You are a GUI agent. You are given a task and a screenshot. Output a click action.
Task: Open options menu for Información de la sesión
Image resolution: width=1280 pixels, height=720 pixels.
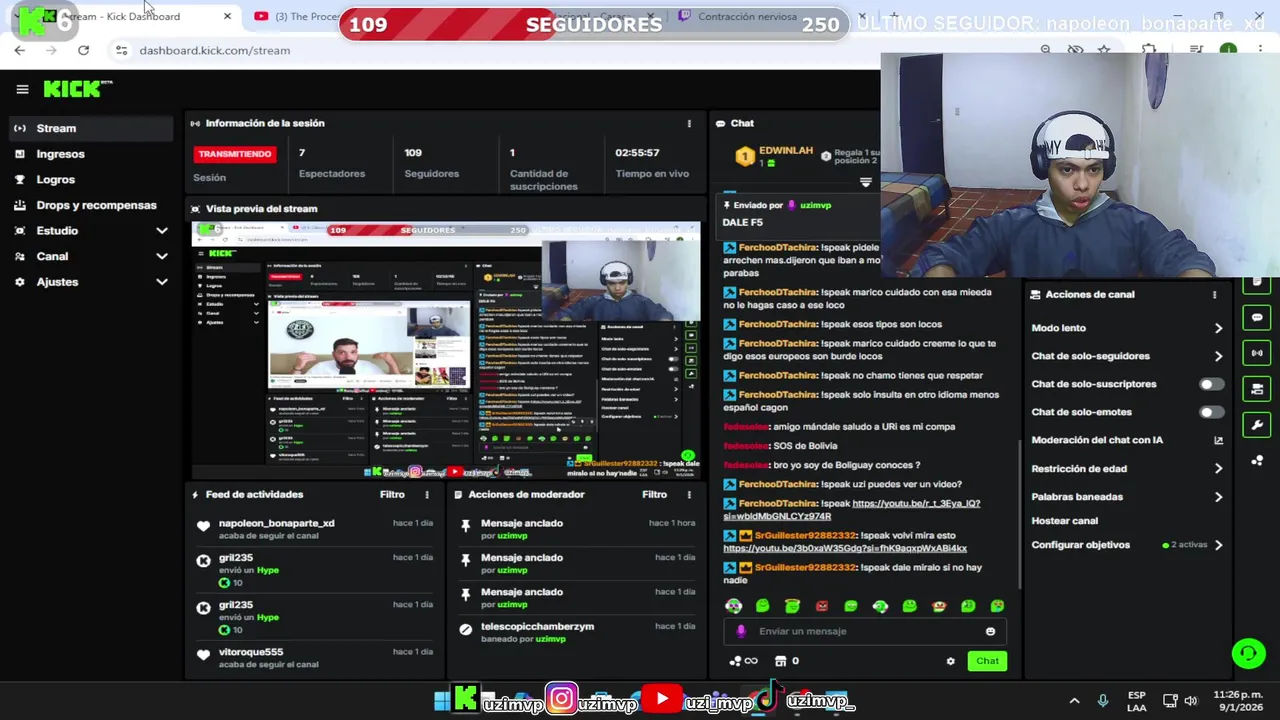coord(688,123)
